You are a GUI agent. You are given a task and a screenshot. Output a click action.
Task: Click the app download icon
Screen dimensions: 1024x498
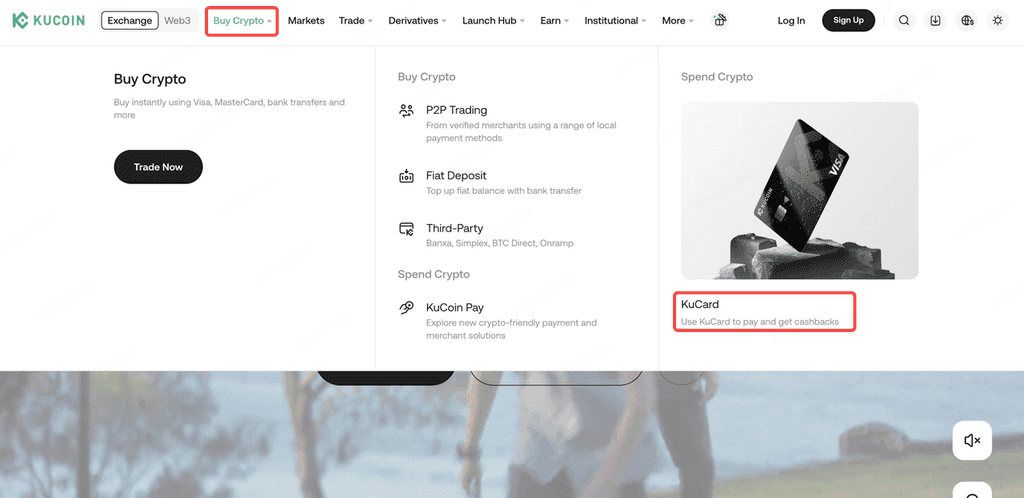click(935, 20)
